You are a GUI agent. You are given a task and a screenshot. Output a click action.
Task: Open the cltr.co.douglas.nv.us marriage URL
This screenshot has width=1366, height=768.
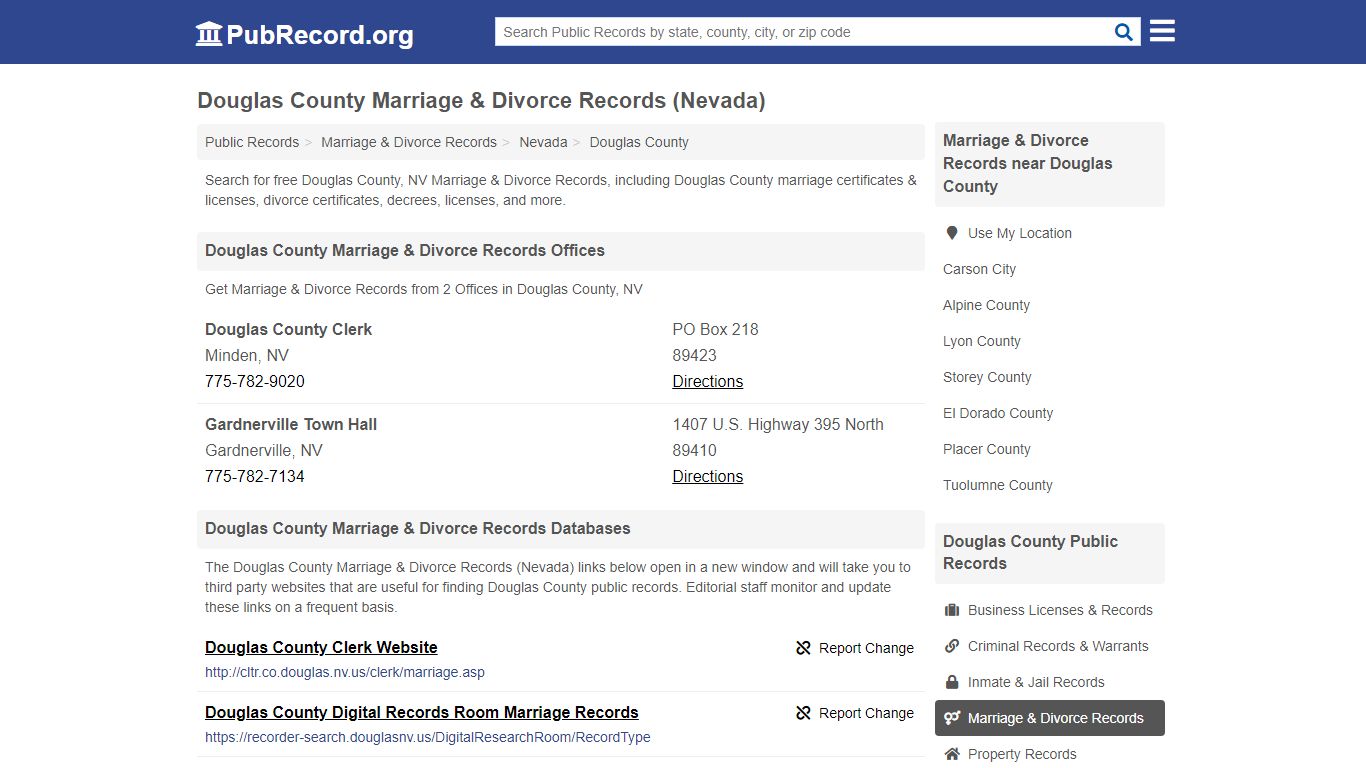[x=345, y=672]
